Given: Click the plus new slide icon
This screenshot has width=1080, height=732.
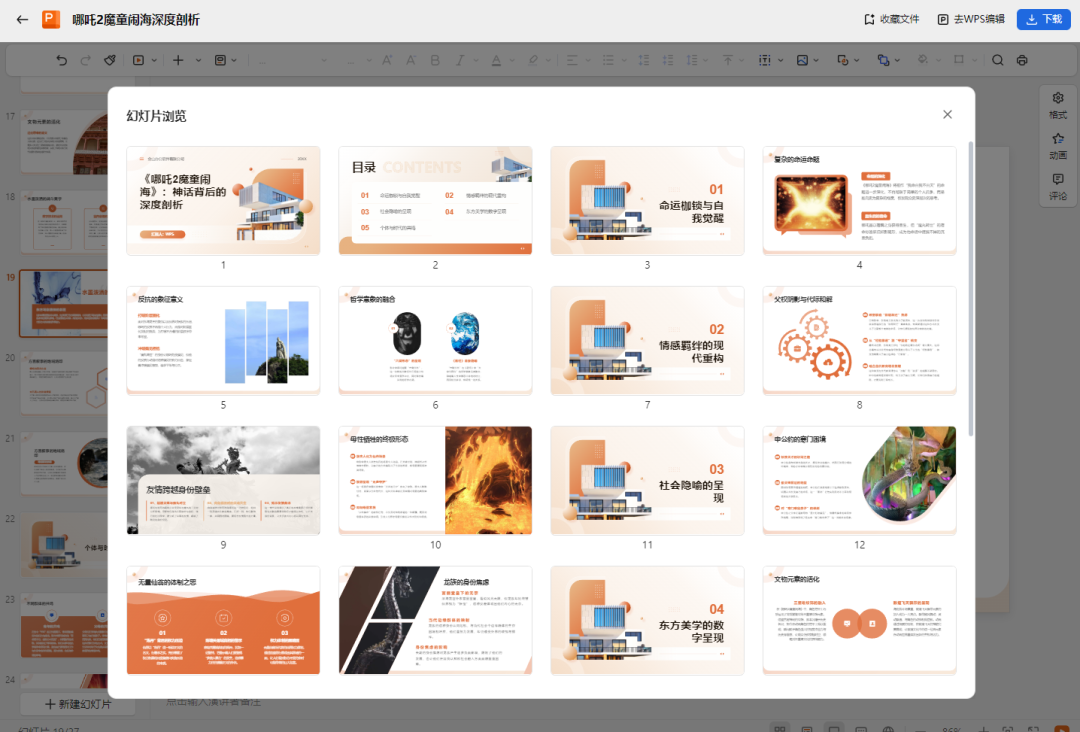Looking at the screenshot, I should click(x=178, y=61).
